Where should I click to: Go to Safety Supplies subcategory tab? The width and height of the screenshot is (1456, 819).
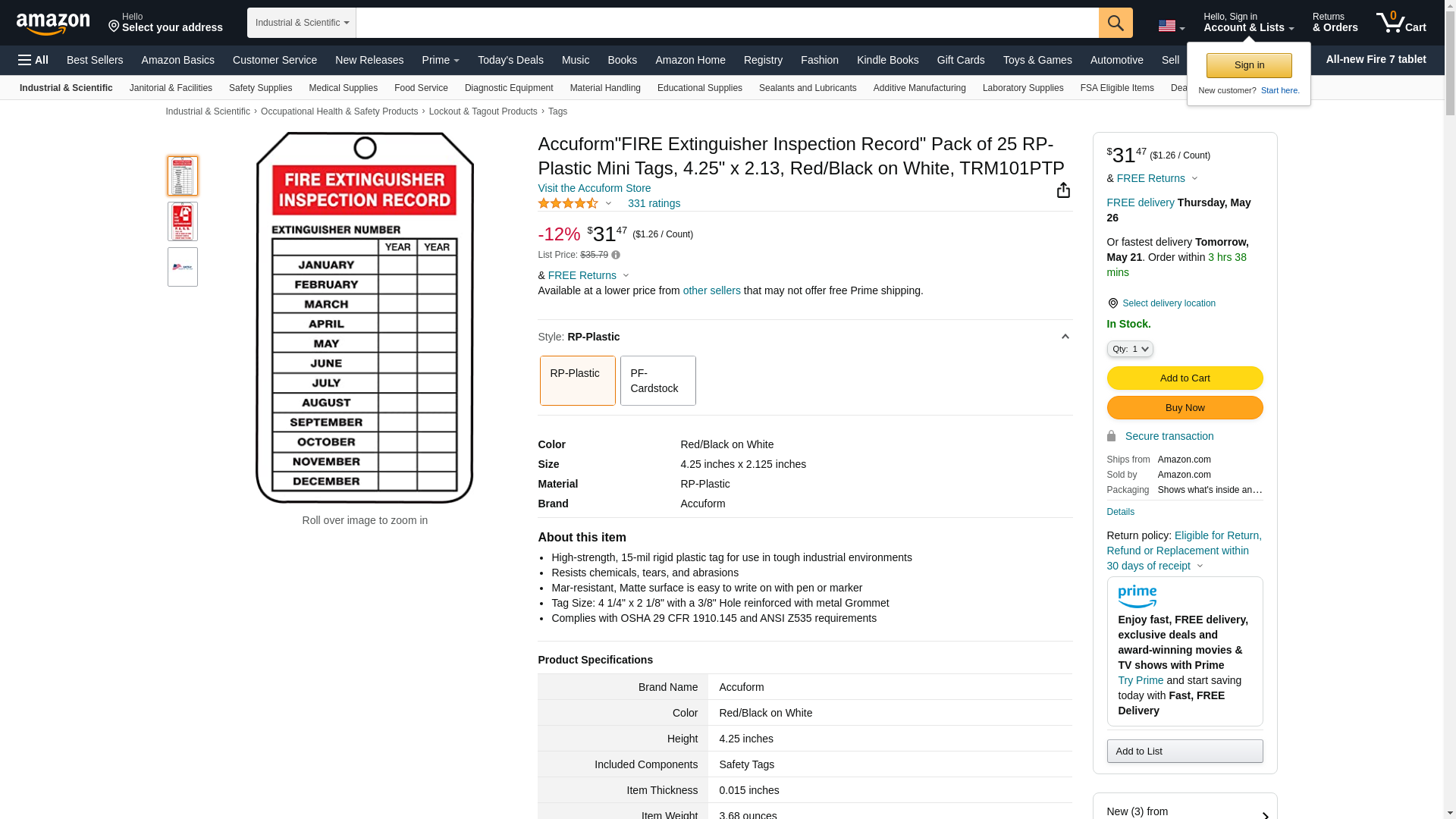pos(260,88)
